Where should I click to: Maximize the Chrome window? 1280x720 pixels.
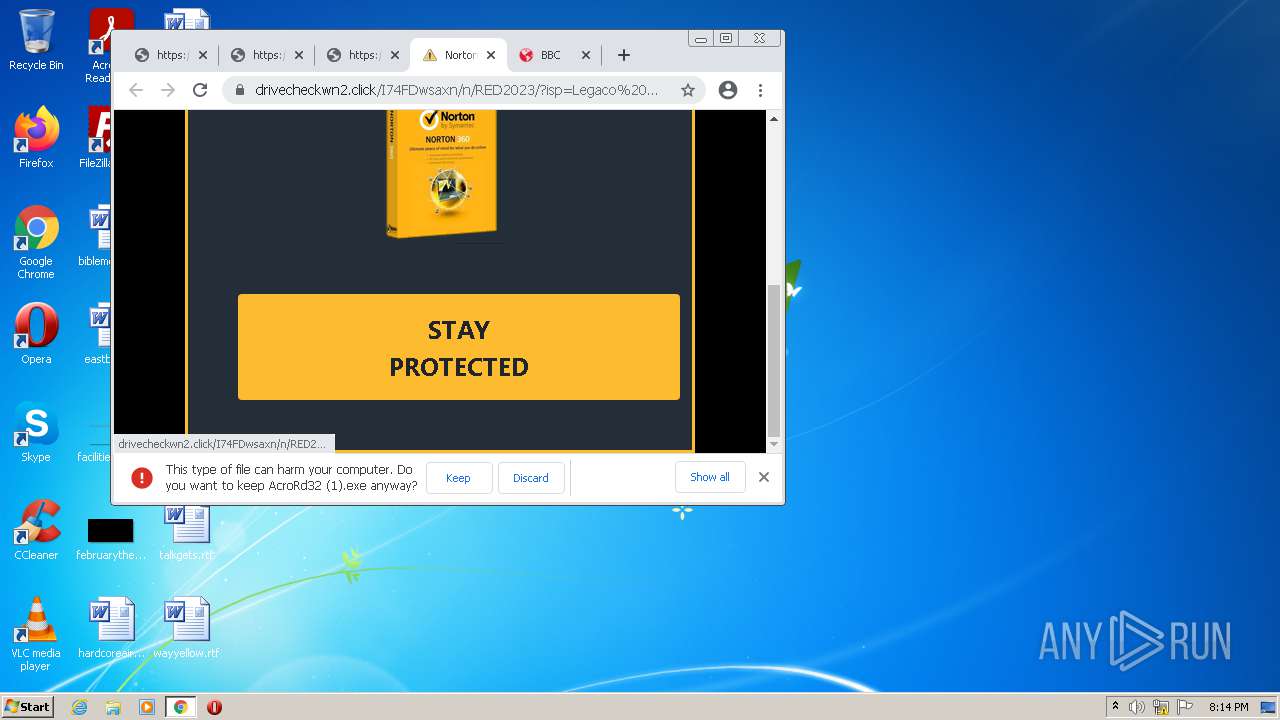[x=726, y=38]
